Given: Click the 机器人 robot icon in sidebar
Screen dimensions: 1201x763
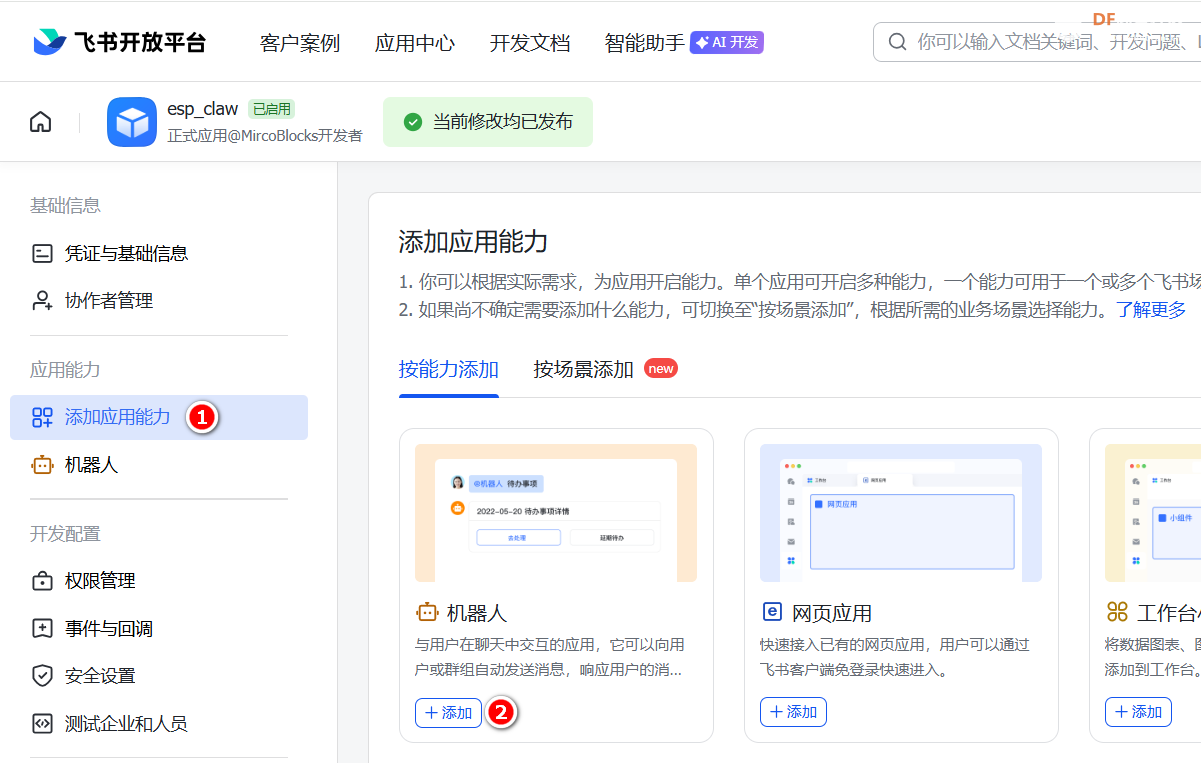Looking at the screenshot, I should tap(42, 465).
